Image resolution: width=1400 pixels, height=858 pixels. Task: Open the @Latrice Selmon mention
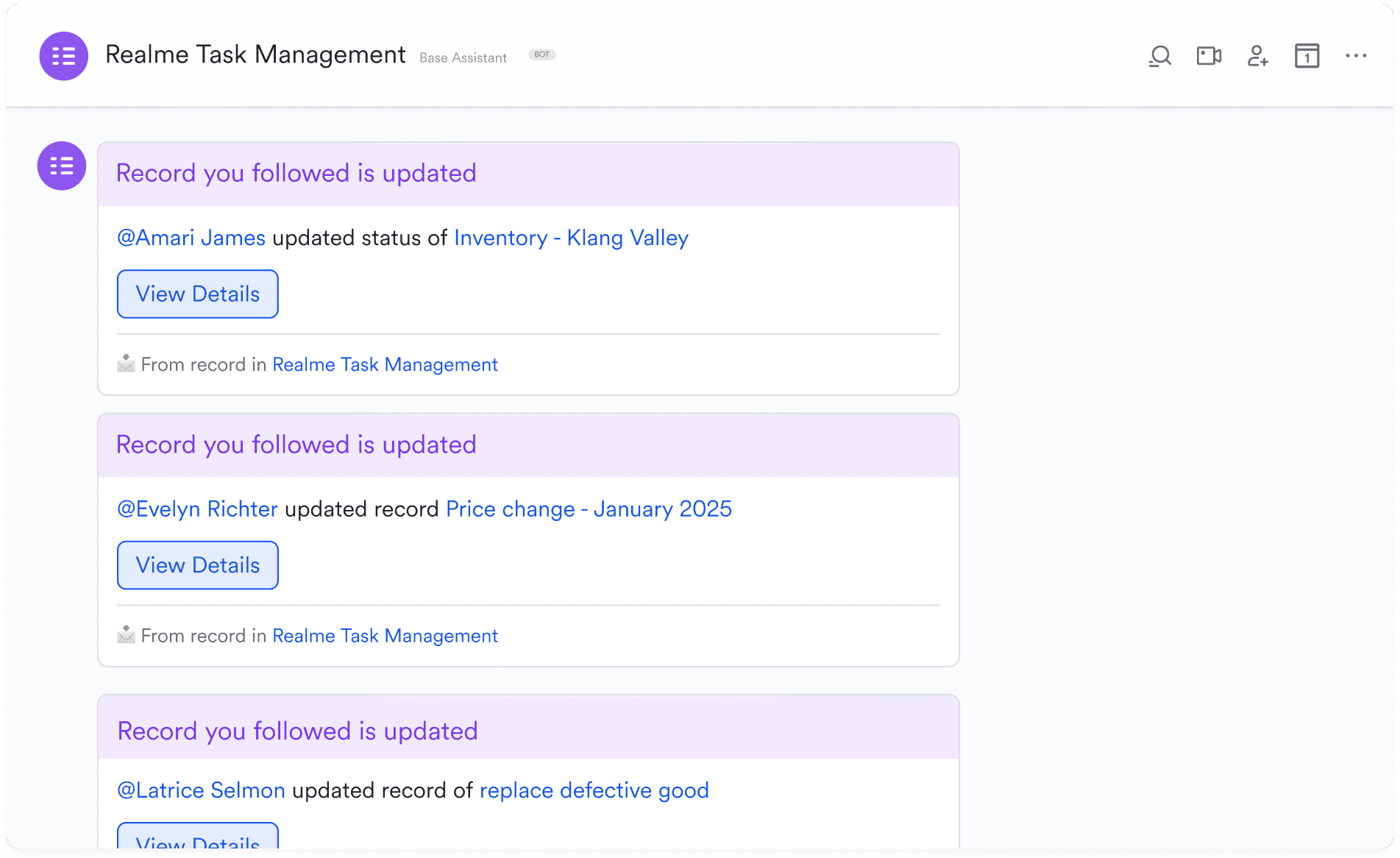tap(202, 790)
